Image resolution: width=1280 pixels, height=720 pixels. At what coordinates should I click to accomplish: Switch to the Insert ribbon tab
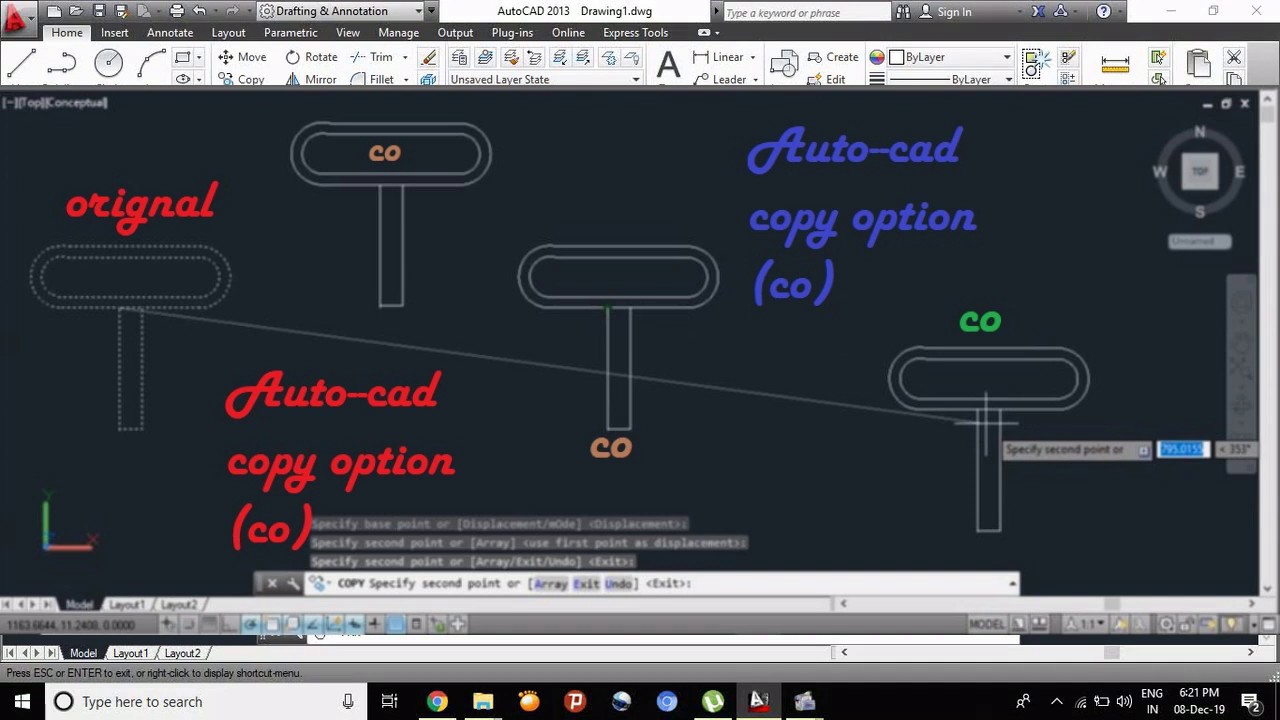[114, 33]
